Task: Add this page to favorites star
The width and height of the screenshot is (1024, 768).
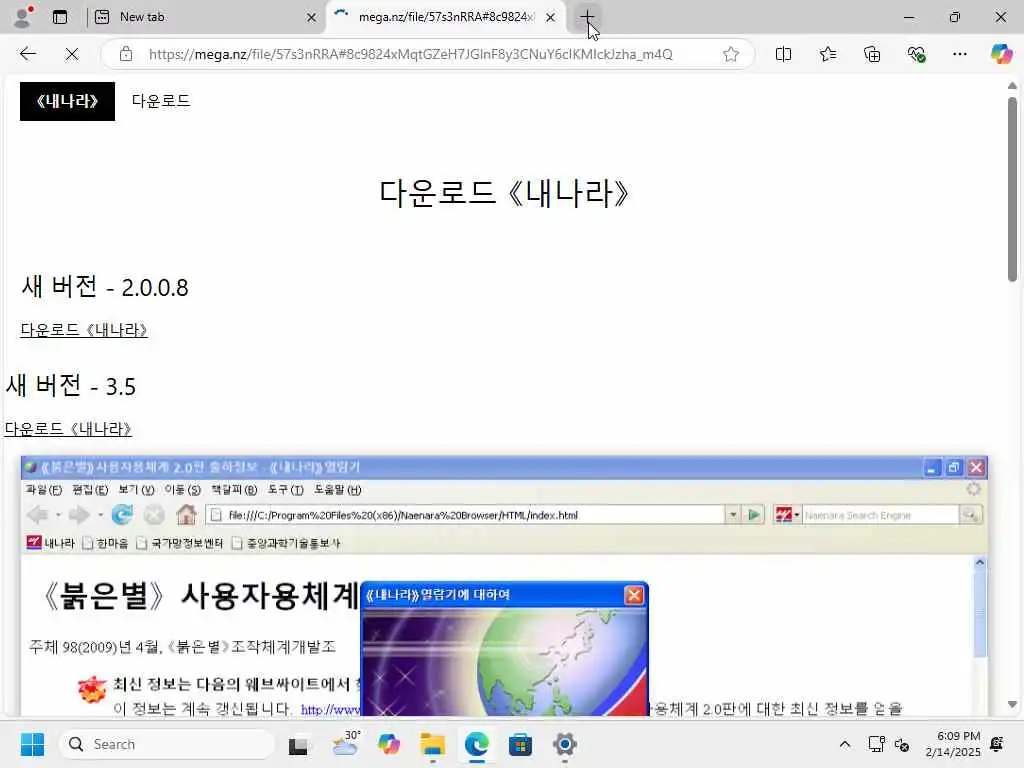Action: click(x=731, y=54)
